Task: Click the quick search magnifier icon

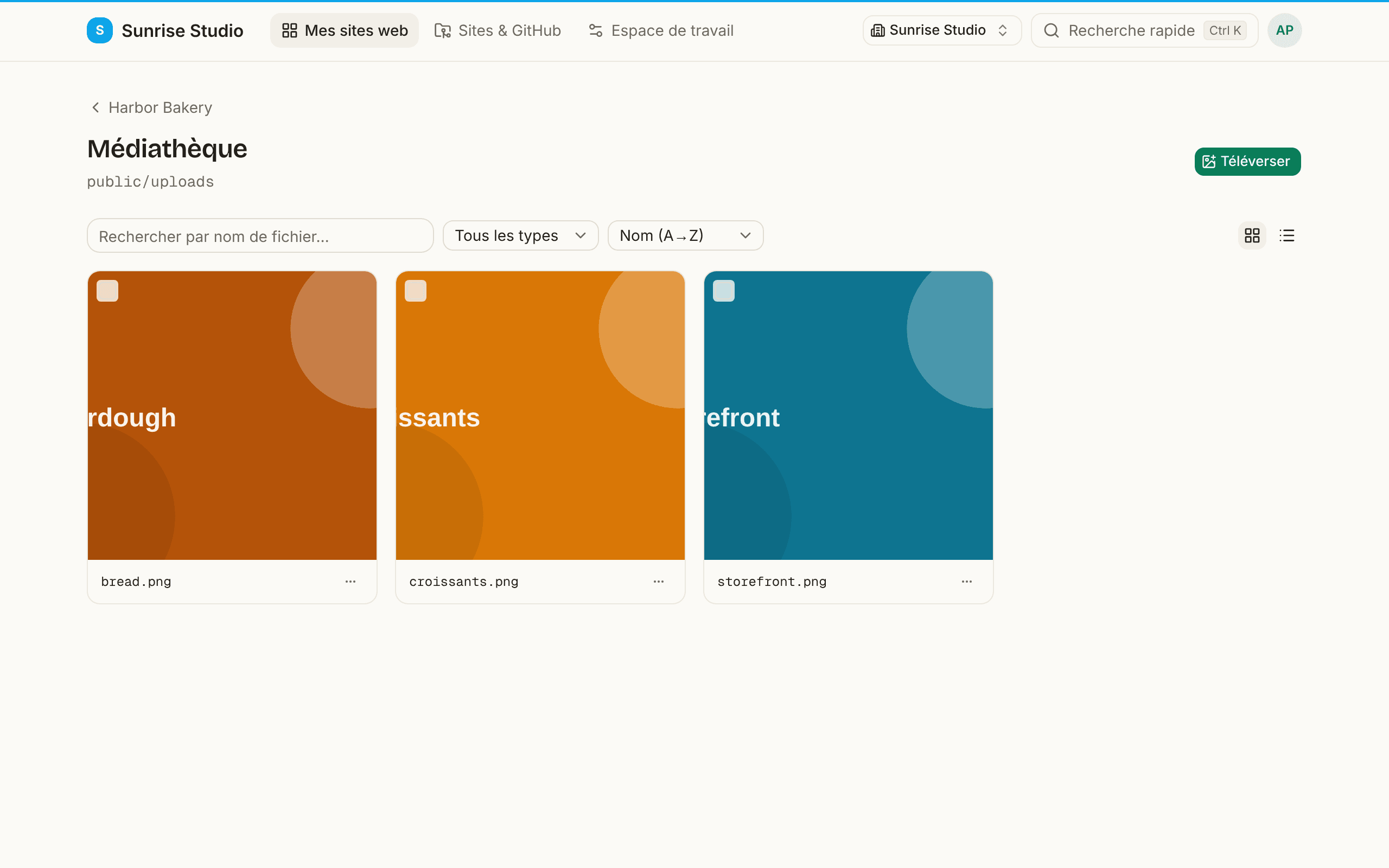Action: [x=1051, y=30]
